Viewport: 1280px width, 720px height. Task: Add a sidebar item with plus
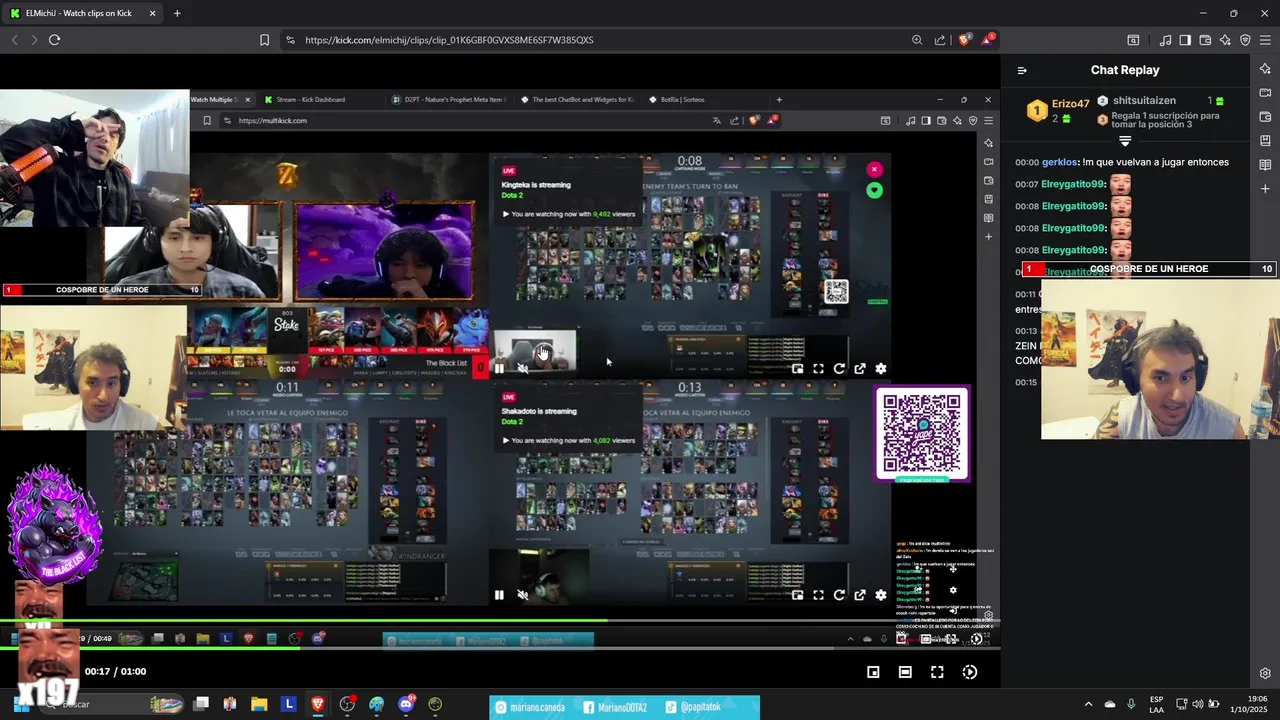(x=1265, y=188)
